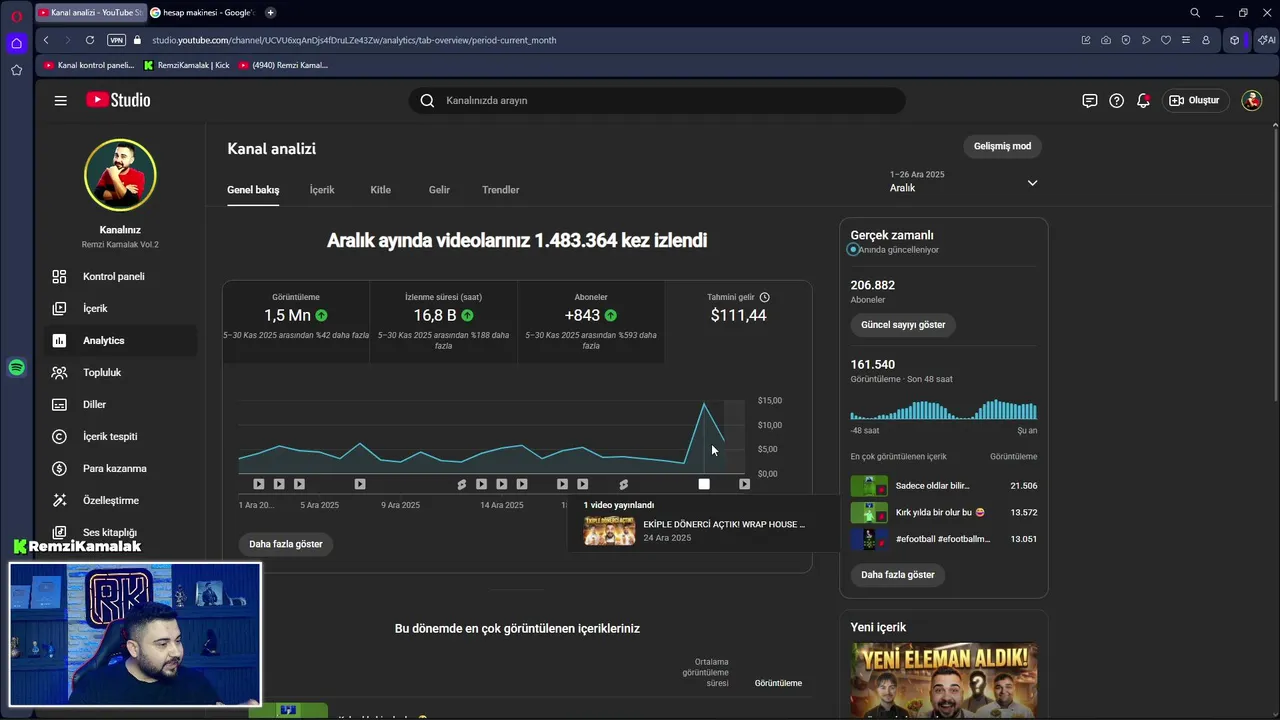
Task: Open the Spotify sidebar icon
Action: tap(16, 368)
